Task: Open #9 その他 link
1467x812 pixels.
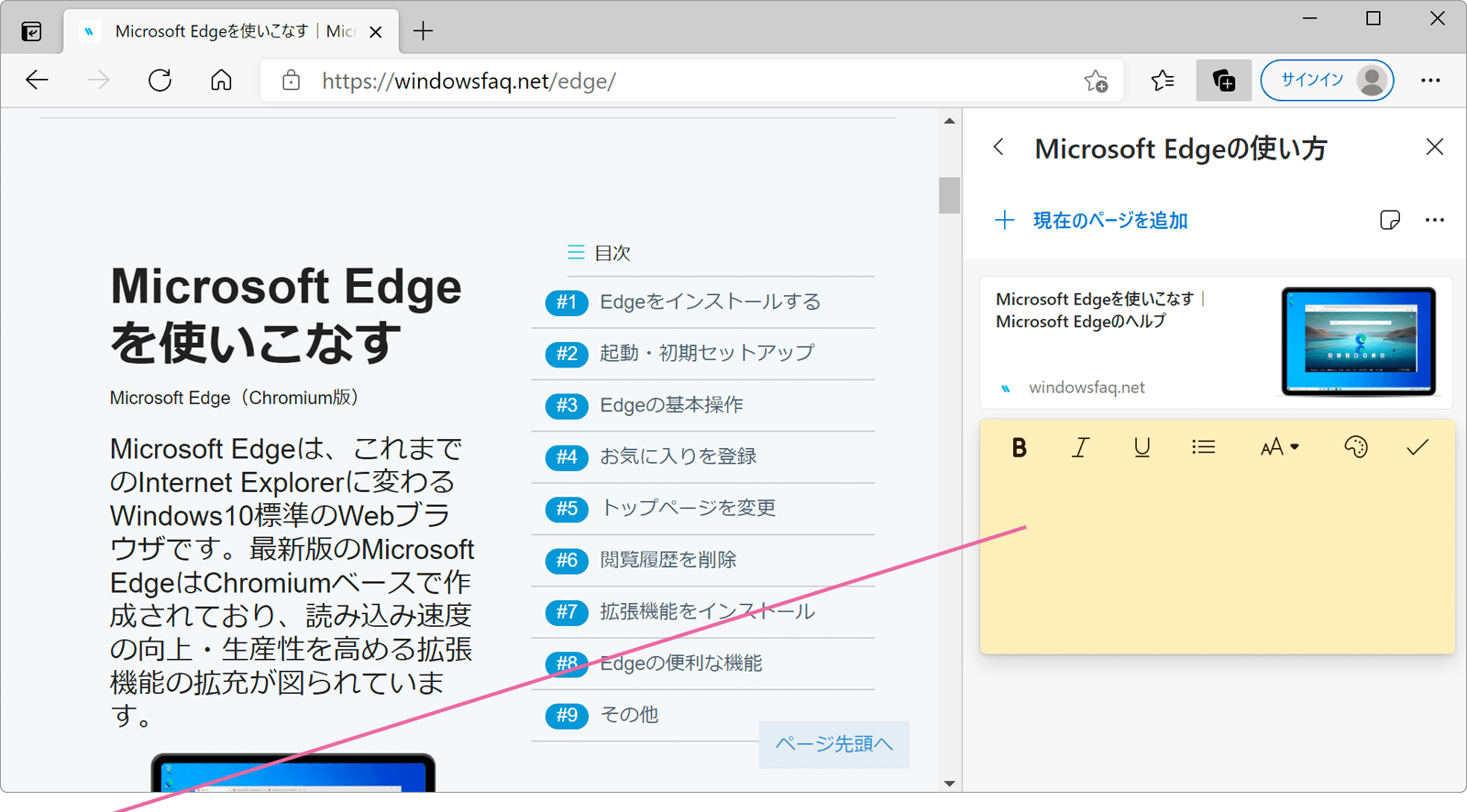Action: [703, 715]
